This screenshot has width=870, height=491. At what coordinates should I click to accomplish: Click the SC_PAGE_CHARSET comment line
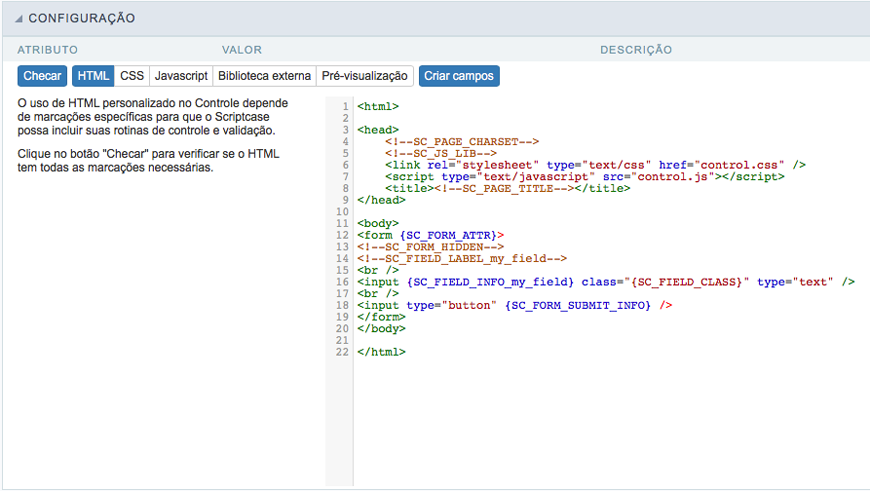point(462,141)
